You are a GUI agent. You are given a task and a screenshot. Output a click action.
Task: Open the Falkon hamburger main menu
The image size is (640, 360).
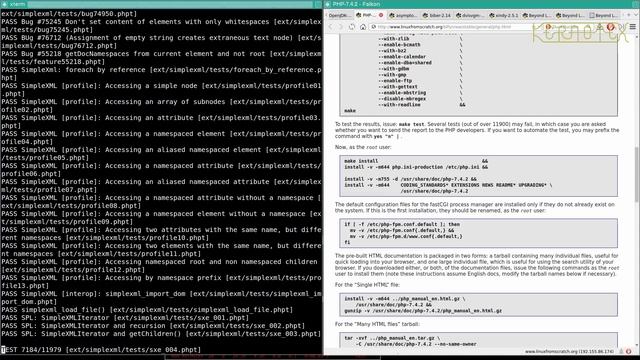click(x=633, y=27)
